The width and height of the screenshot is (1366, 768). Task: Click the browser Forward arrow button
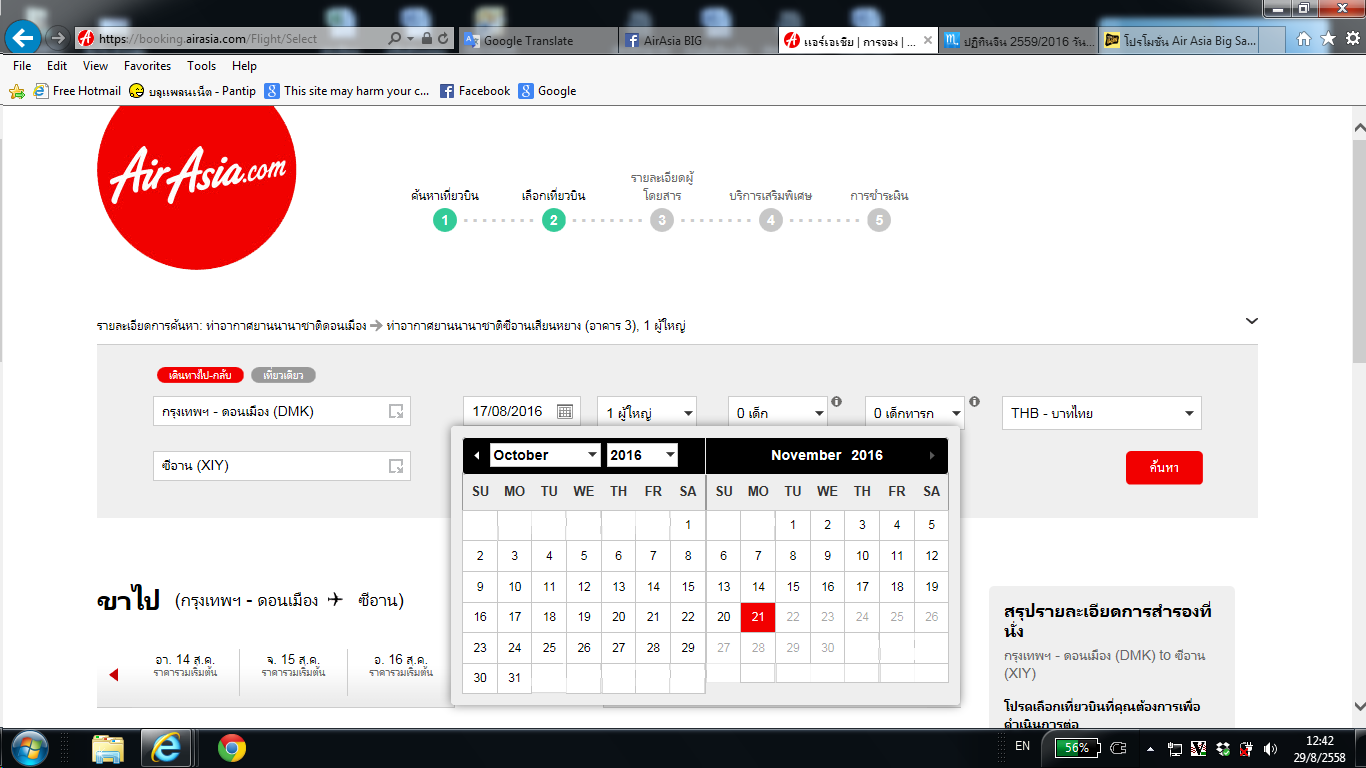58,39
